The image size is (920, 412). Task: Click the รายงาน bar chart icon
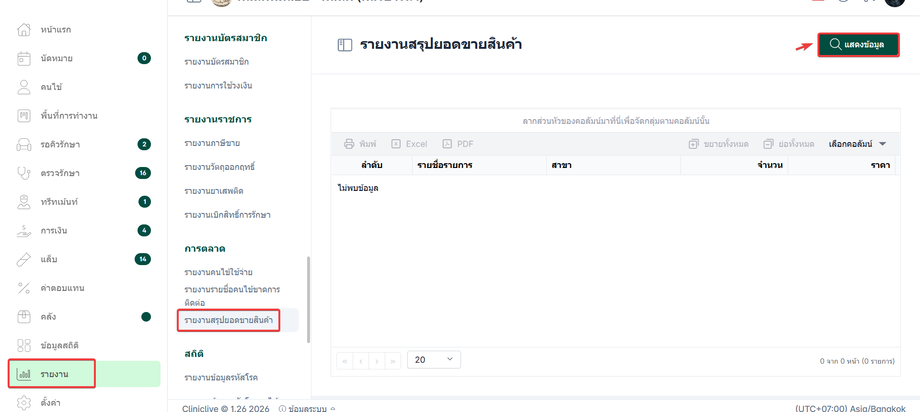23,374
